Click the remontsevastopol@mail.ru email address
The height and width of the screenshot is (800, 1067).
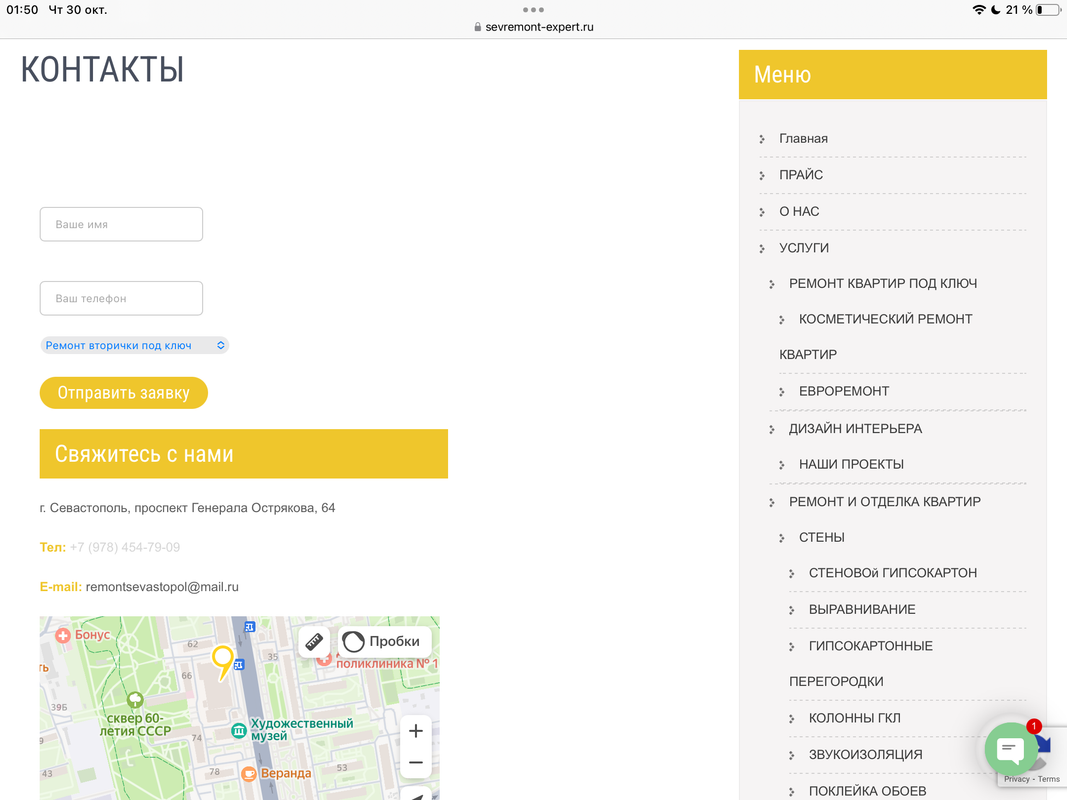(162, 586)
